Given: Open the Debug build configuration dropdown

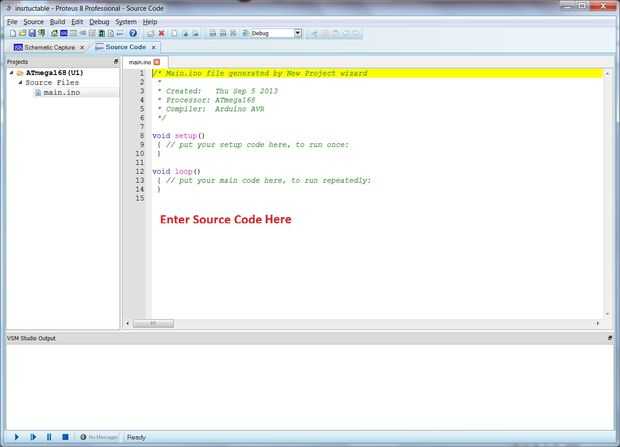Looking at the screenshot, I should (298, 33).
